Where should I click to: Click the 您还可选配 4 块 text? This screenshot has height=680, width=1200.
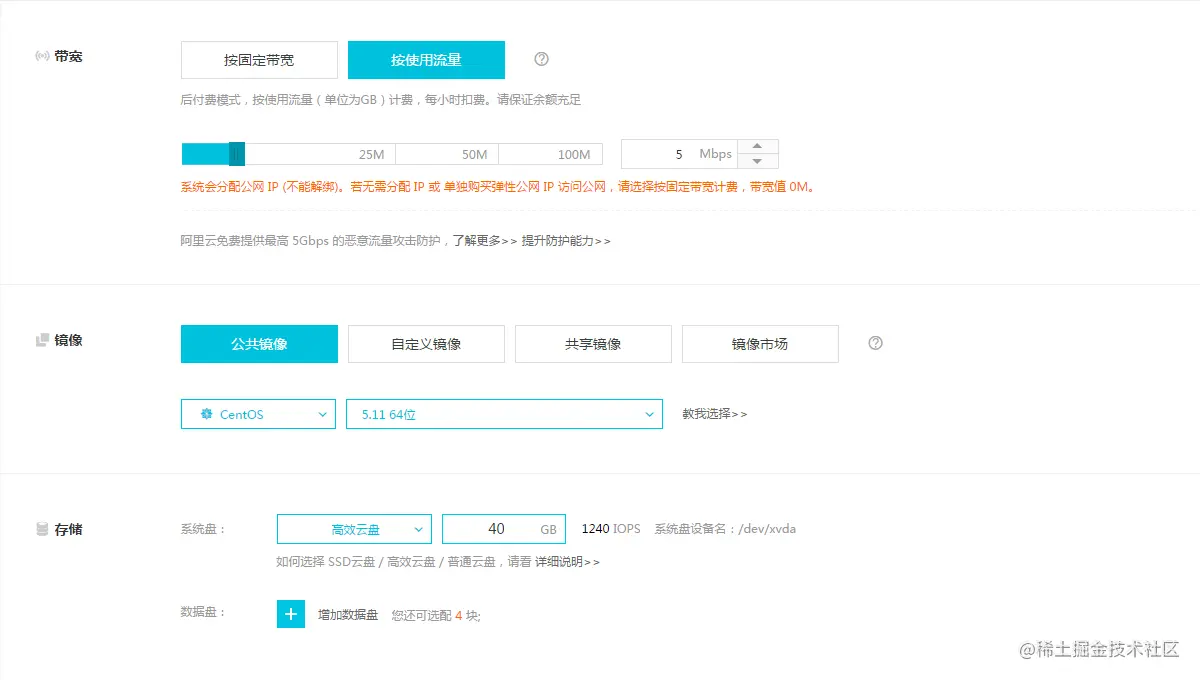pyautogui.click(x=436, y=615)
